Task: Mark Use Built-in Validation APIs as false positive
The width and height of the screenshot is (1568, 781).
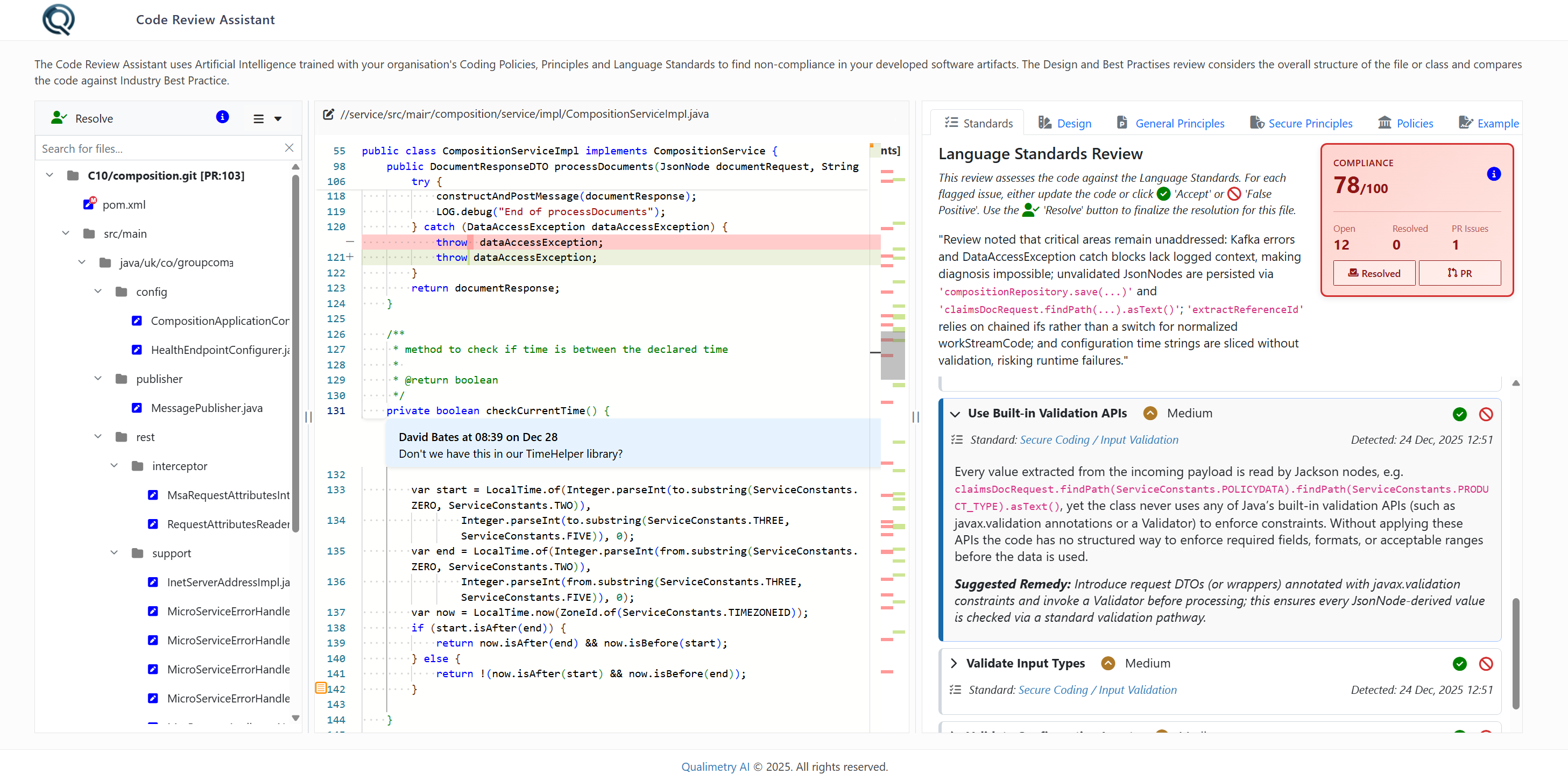Action: point(1486,414)
